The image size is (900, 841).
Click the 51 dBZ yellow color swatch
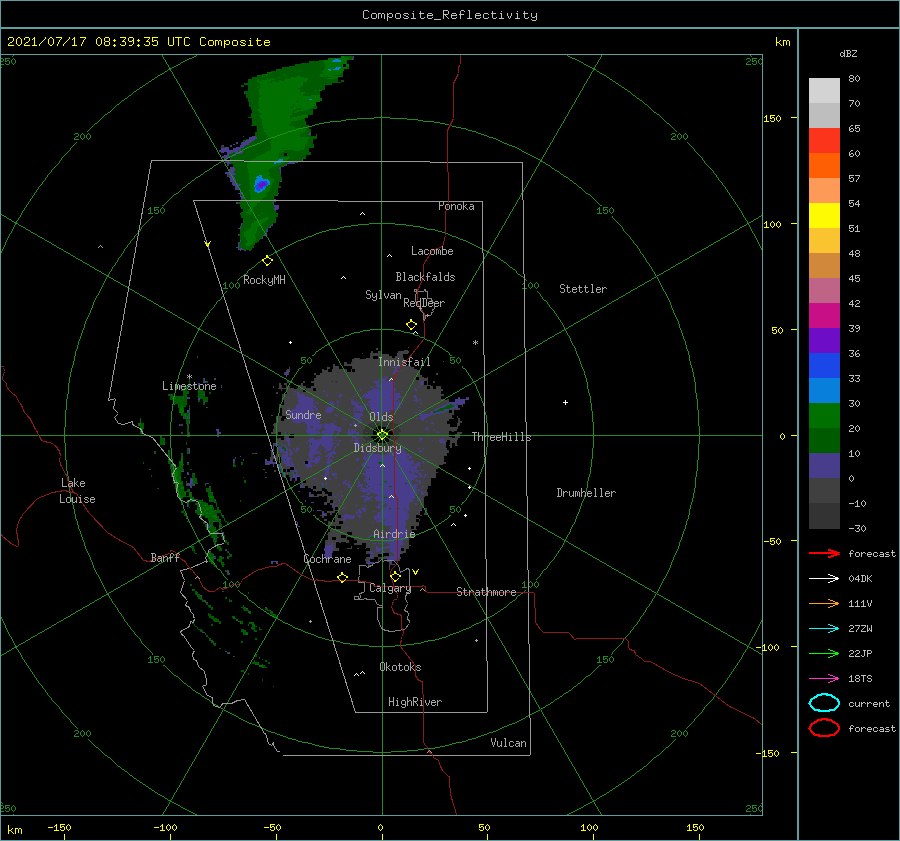click(824, 215)
